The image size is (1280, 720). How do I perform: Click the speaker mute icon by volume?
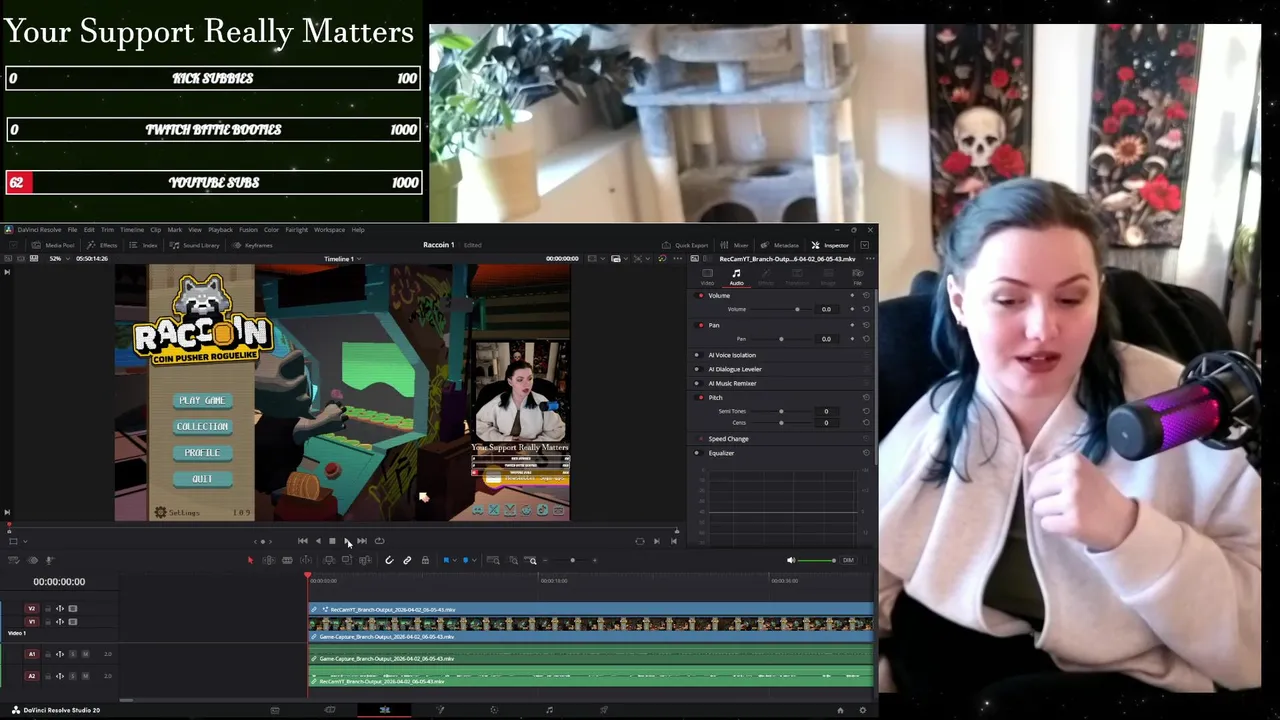click(x=791, y=560)
